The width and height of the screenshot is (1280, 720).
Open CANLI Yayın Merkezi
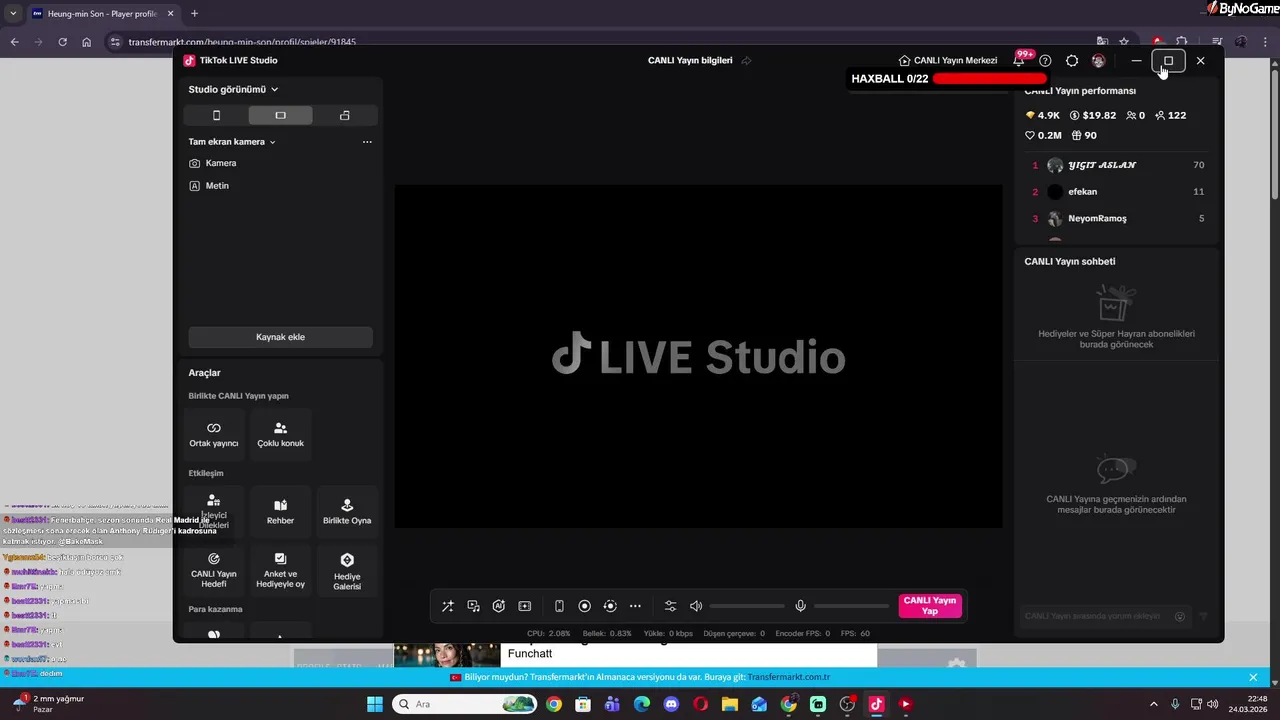tap(947, 61)
